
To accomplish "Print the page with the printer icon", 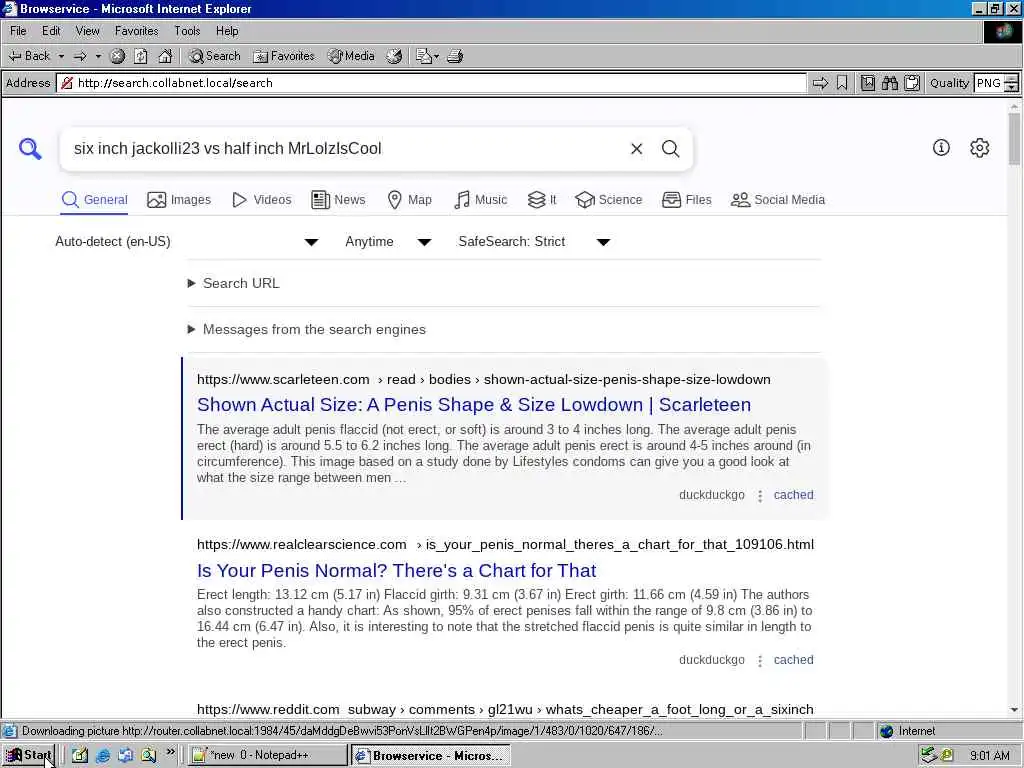I will click(x=455, y=56).
